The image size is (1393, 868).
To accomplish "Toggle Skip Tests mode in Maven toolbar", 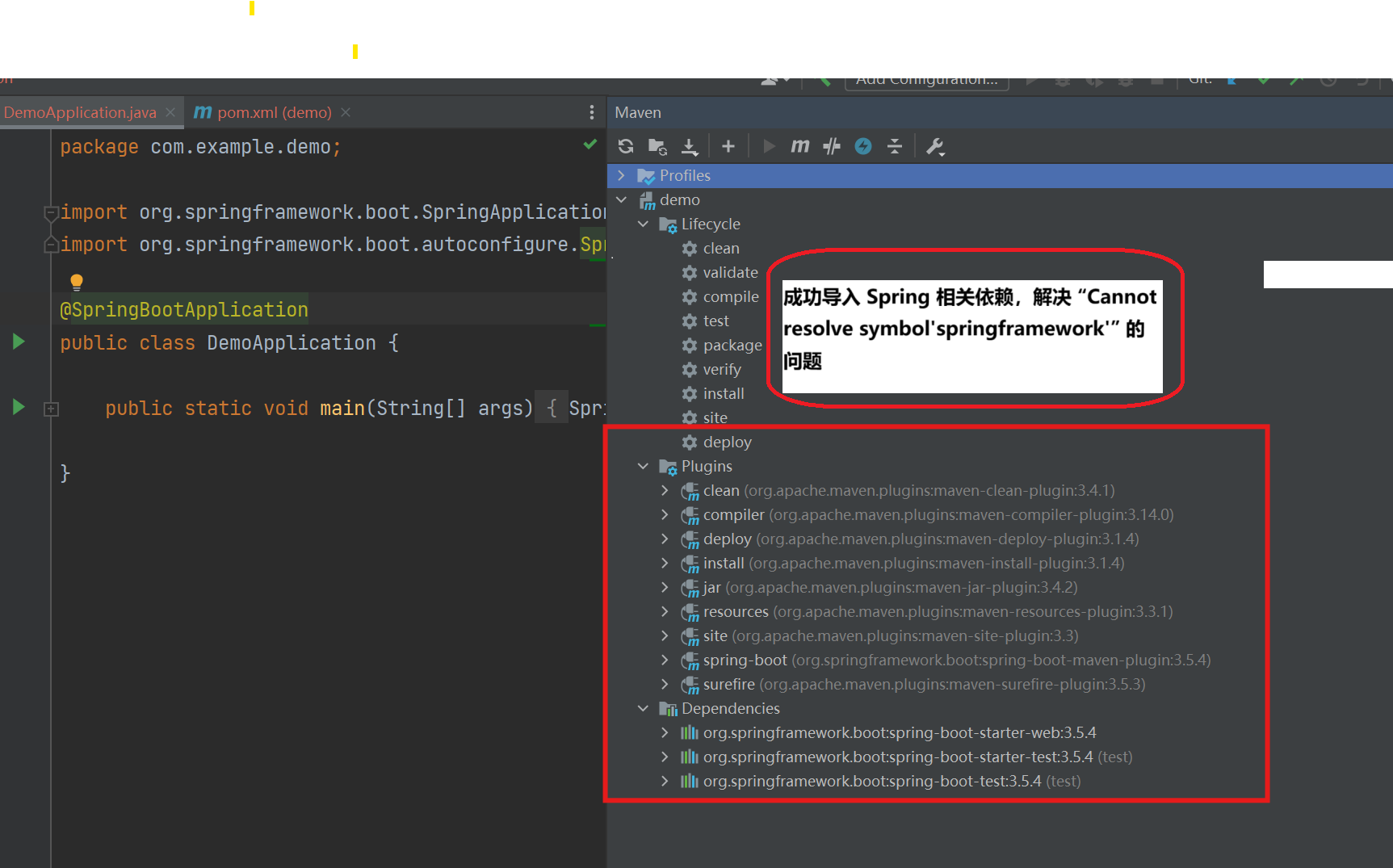I will (x=863, y=146).
